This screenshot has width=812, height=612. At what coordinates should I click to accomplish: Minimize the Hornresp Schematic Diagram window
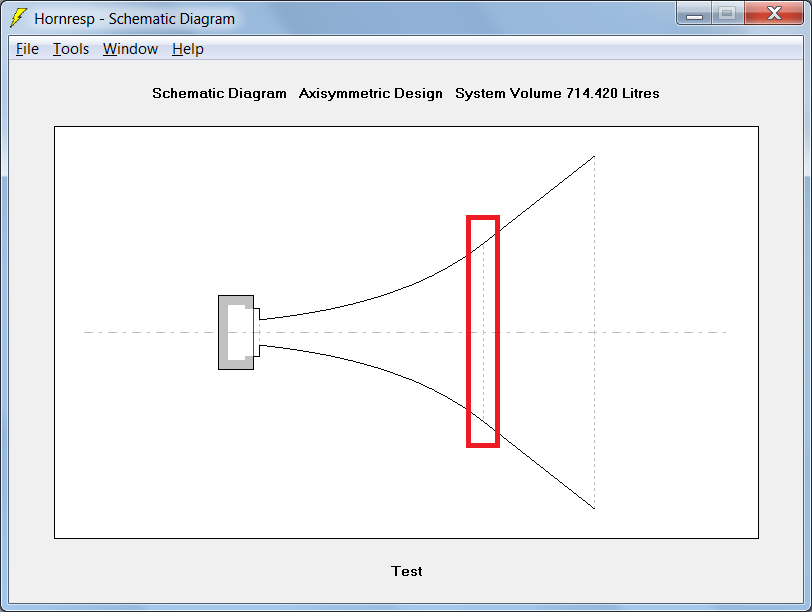point(694,14)
